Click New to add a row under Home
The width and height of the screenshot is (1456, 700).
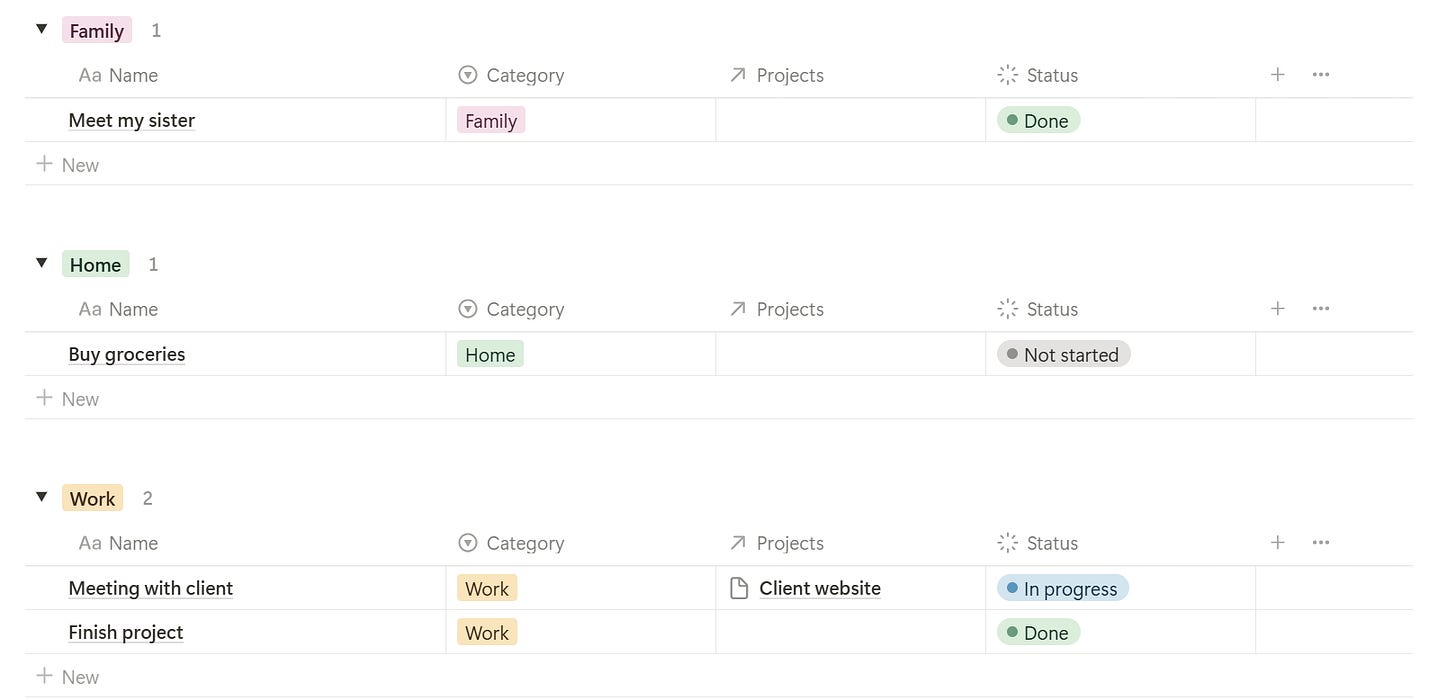[x=80, y=398]
